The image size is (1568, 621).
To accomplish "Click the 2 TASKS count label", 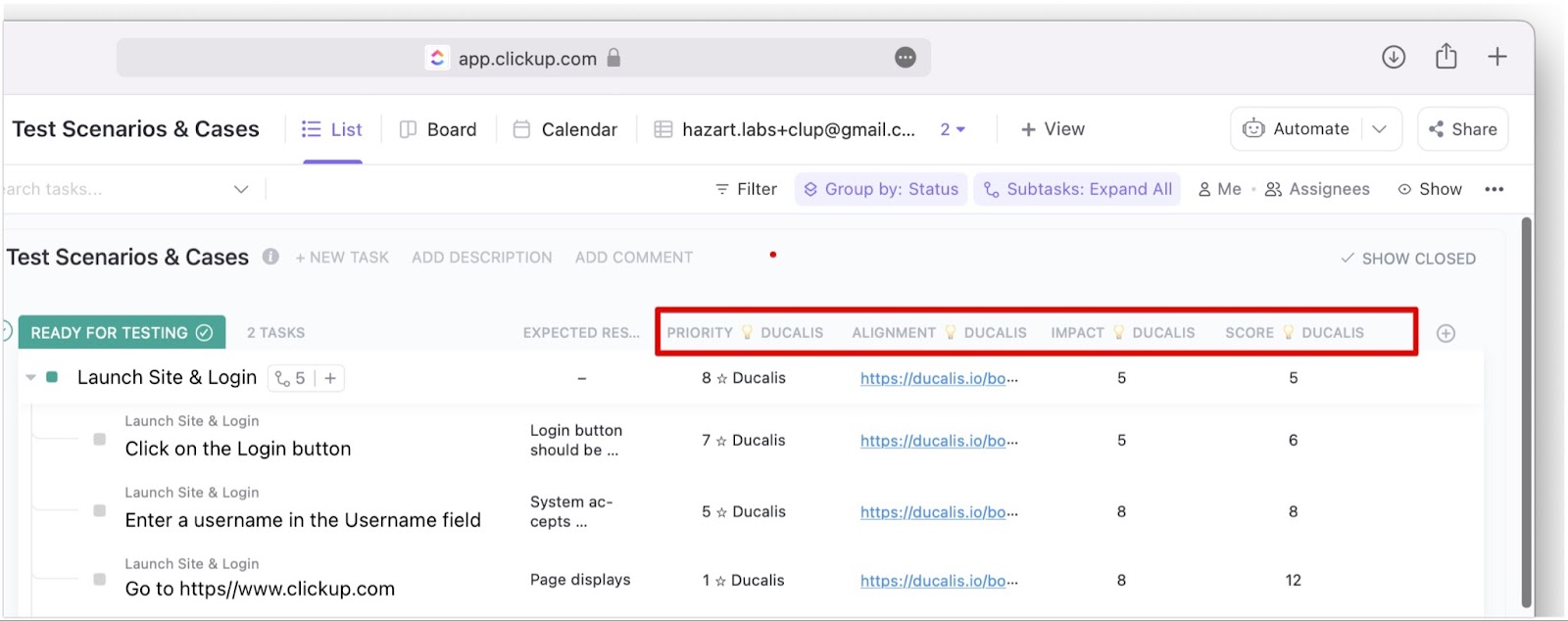I will [276, 333].
